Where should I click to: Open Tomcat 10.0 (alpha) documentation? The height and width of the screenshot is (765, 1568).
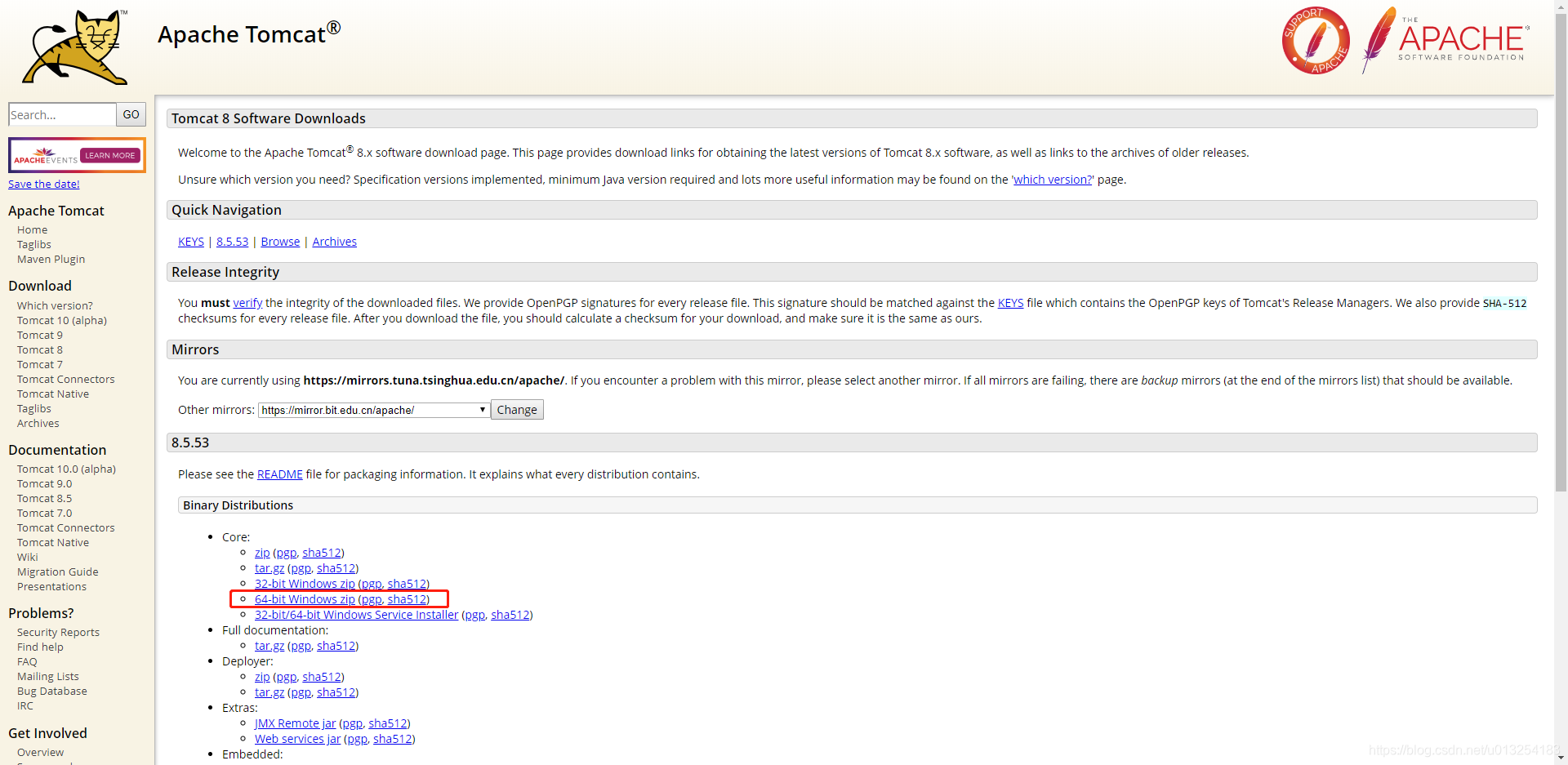tap(66, 469)
